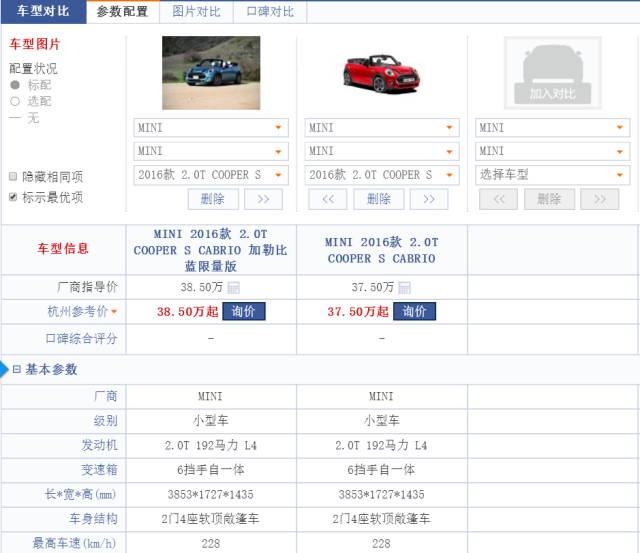Open second column brand dropdown MINI
Viewport: 640px width, 553px height.
coord(382,128)
